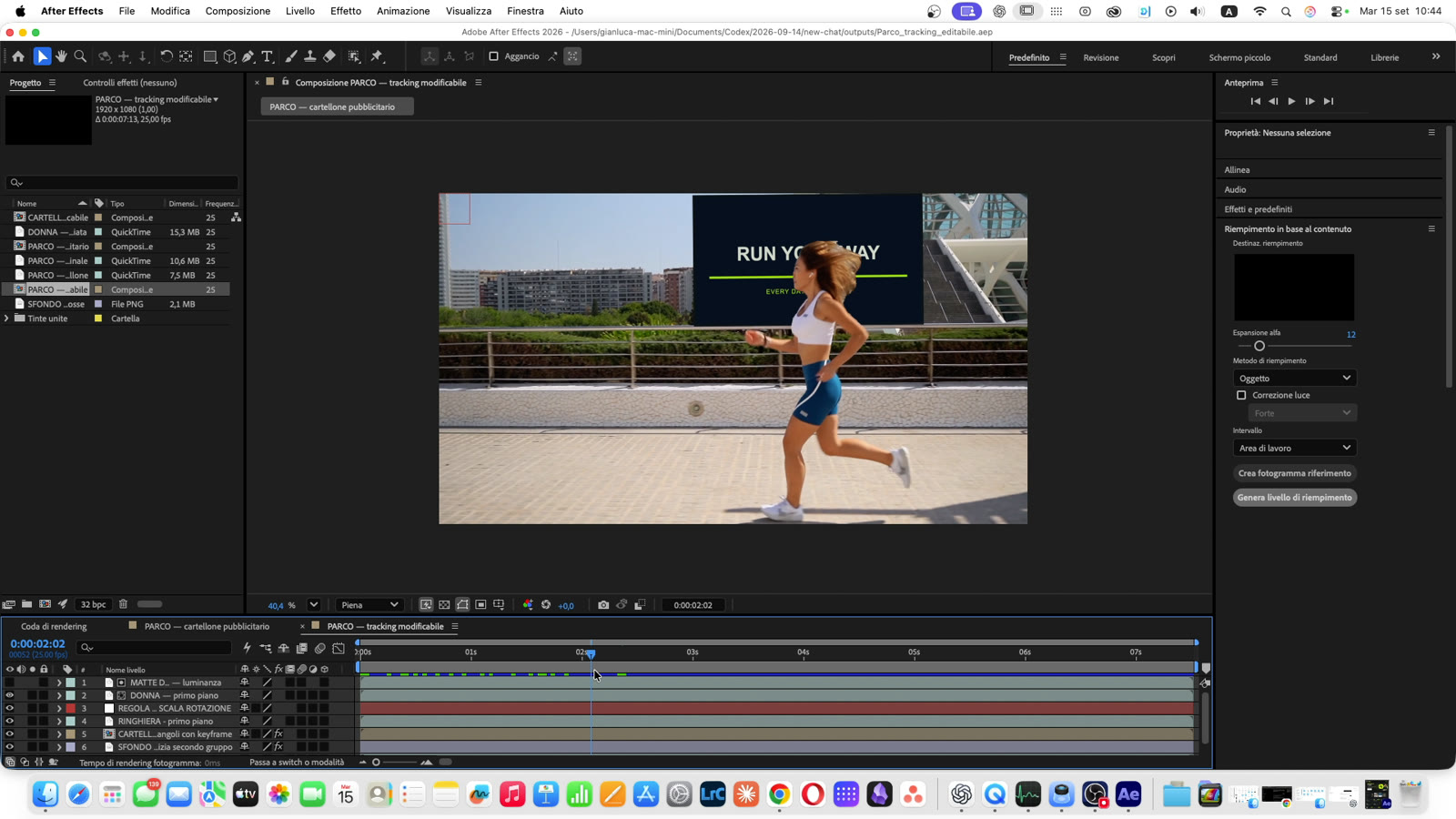Image resolution: width=1456 pixels, height=819 pixels.
Task: Select the Pen tool
Action: (x=248, y=56)
